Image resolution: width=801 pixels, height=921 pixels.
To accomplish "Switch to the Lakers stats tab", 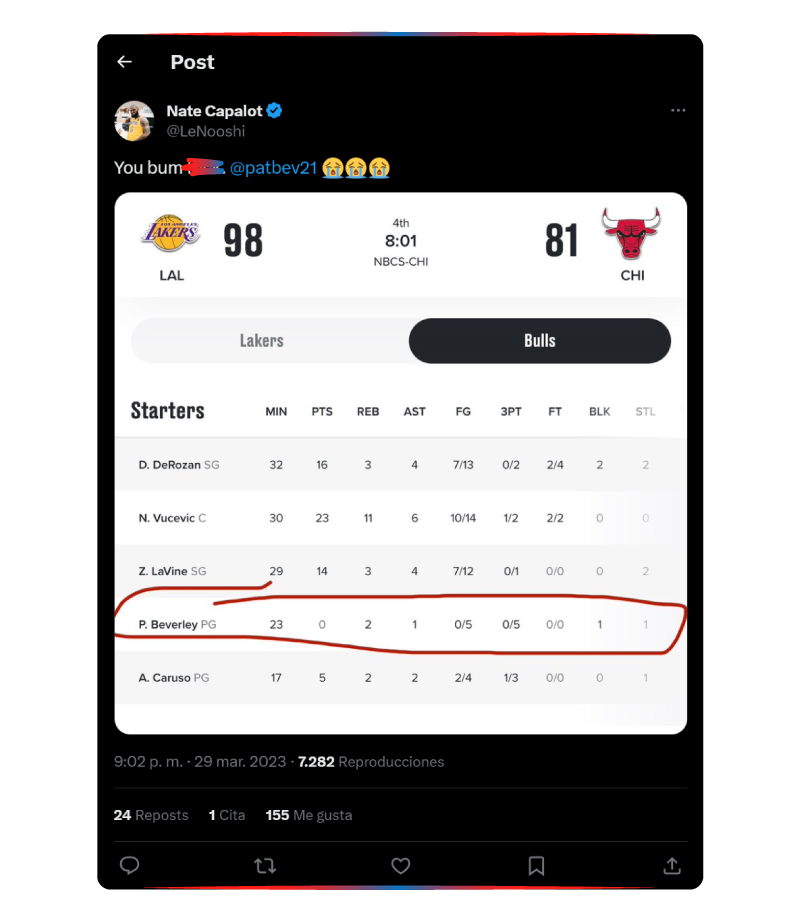I will [x=261, y=340].
